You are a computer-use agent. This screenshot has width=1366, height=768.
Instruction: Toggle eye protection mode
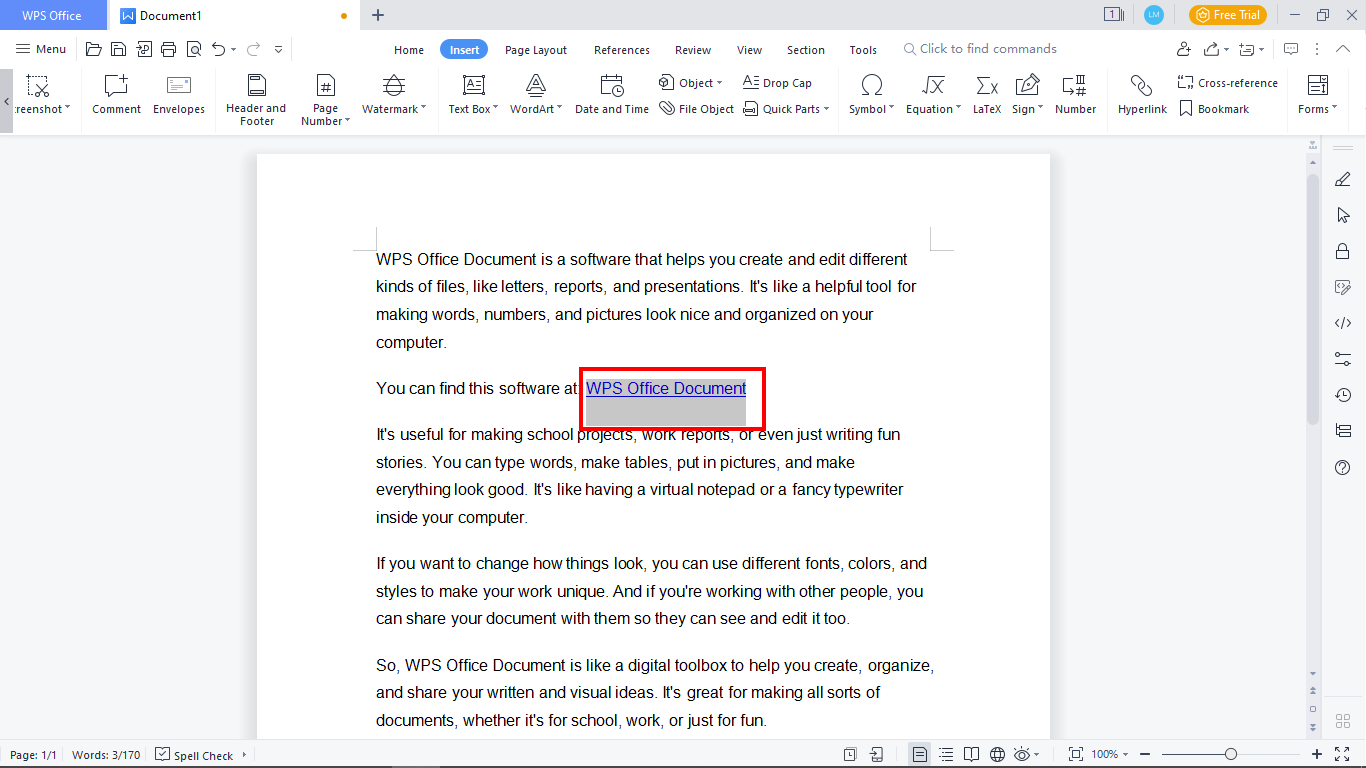tap(1022, 754)
